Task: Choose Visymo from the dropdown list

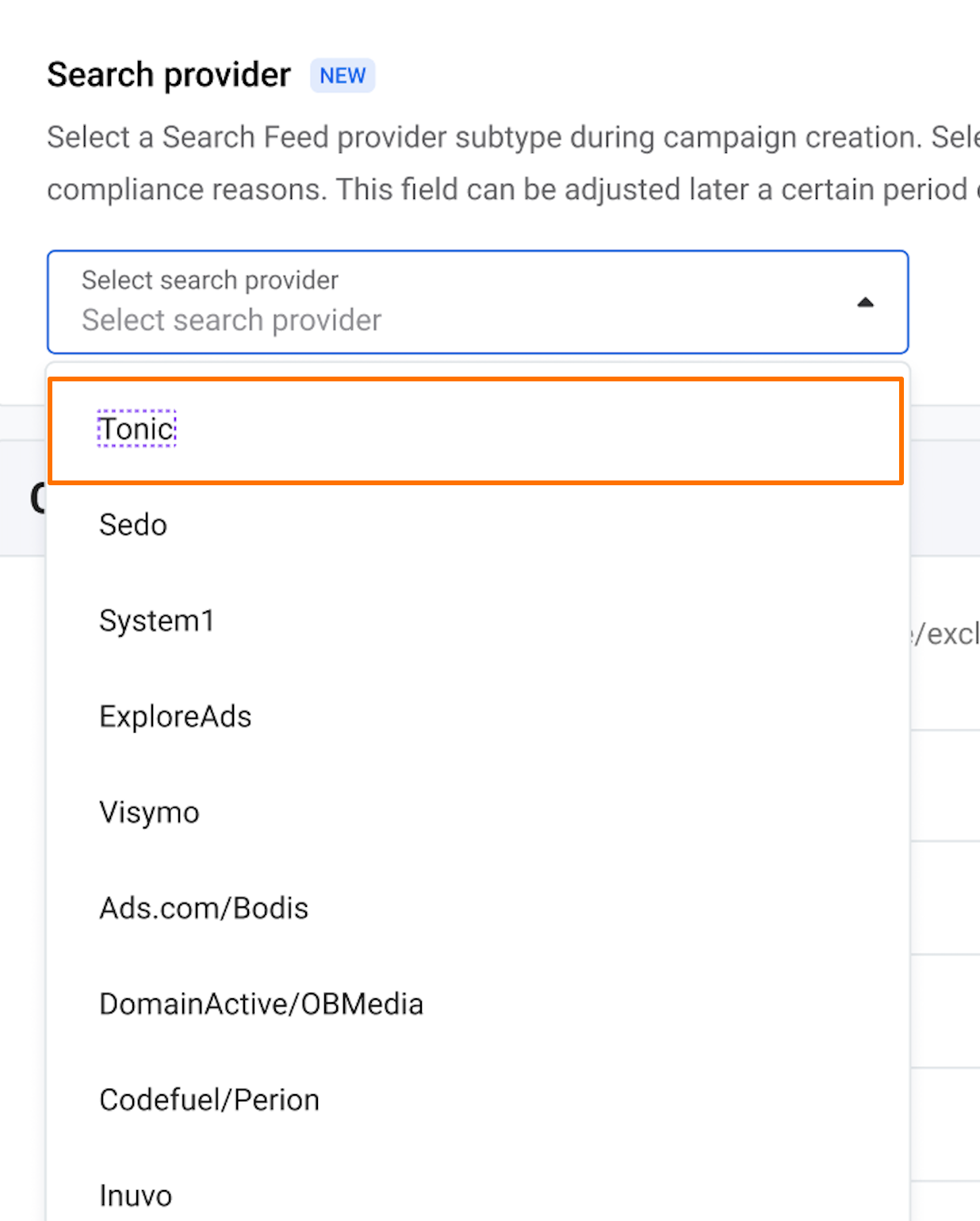Action: pos(149,813)
